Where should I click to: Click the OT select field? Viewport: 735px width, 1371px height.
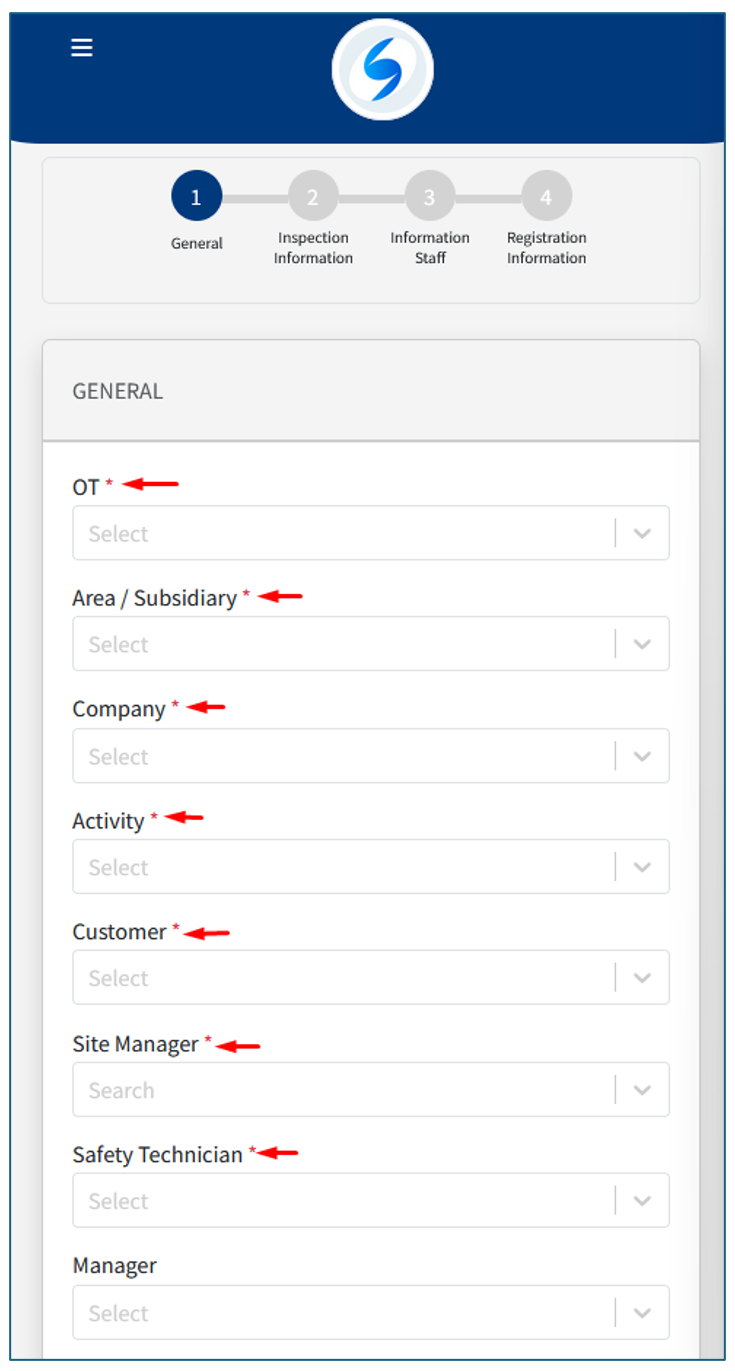[x=340, y=534]
